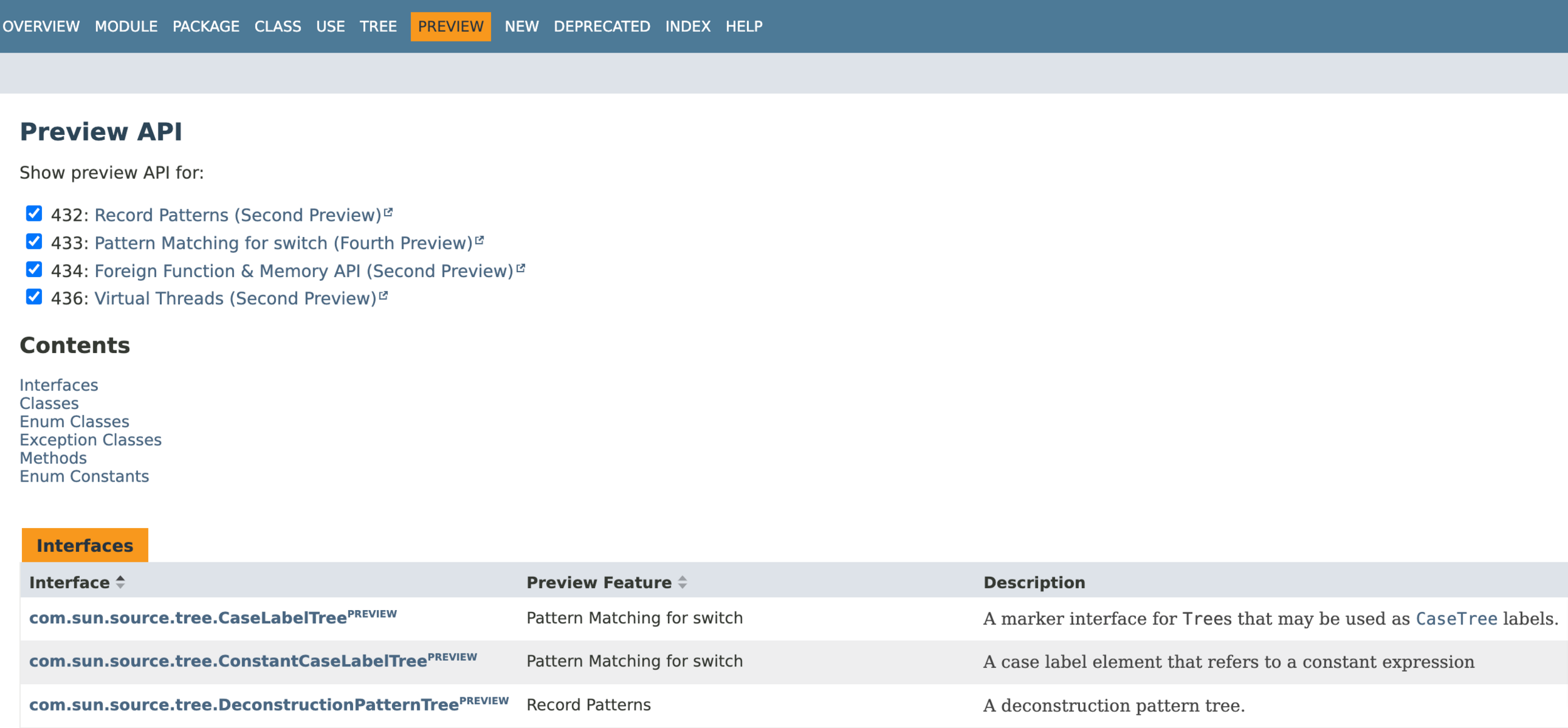Click the PREVIEW superscript next to ConstantCaseLabelTree
The image size is (1568, 728).
pyautogui.click(x=452, y=657)
